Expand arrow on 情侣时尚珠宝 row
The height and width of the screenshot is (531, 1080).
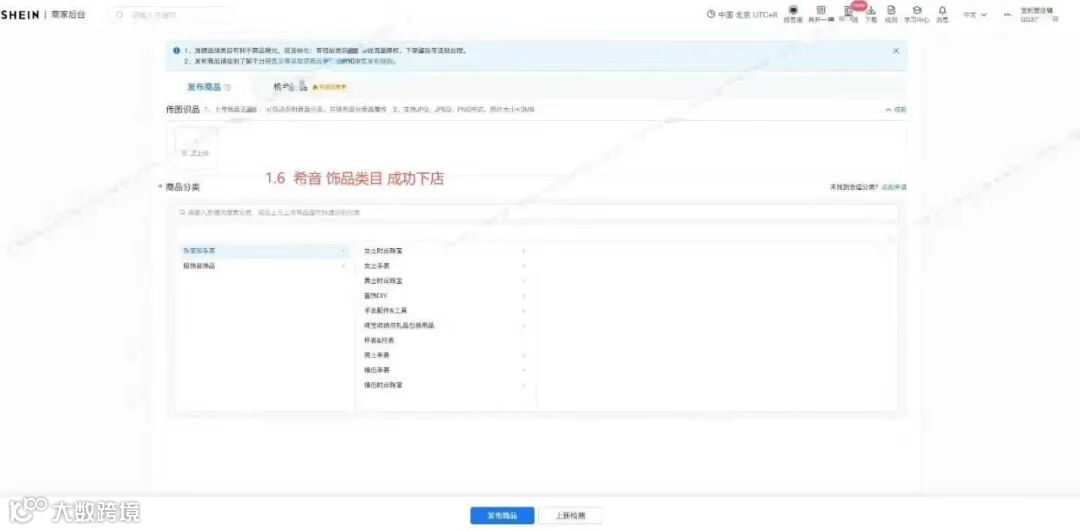(523, 385)
